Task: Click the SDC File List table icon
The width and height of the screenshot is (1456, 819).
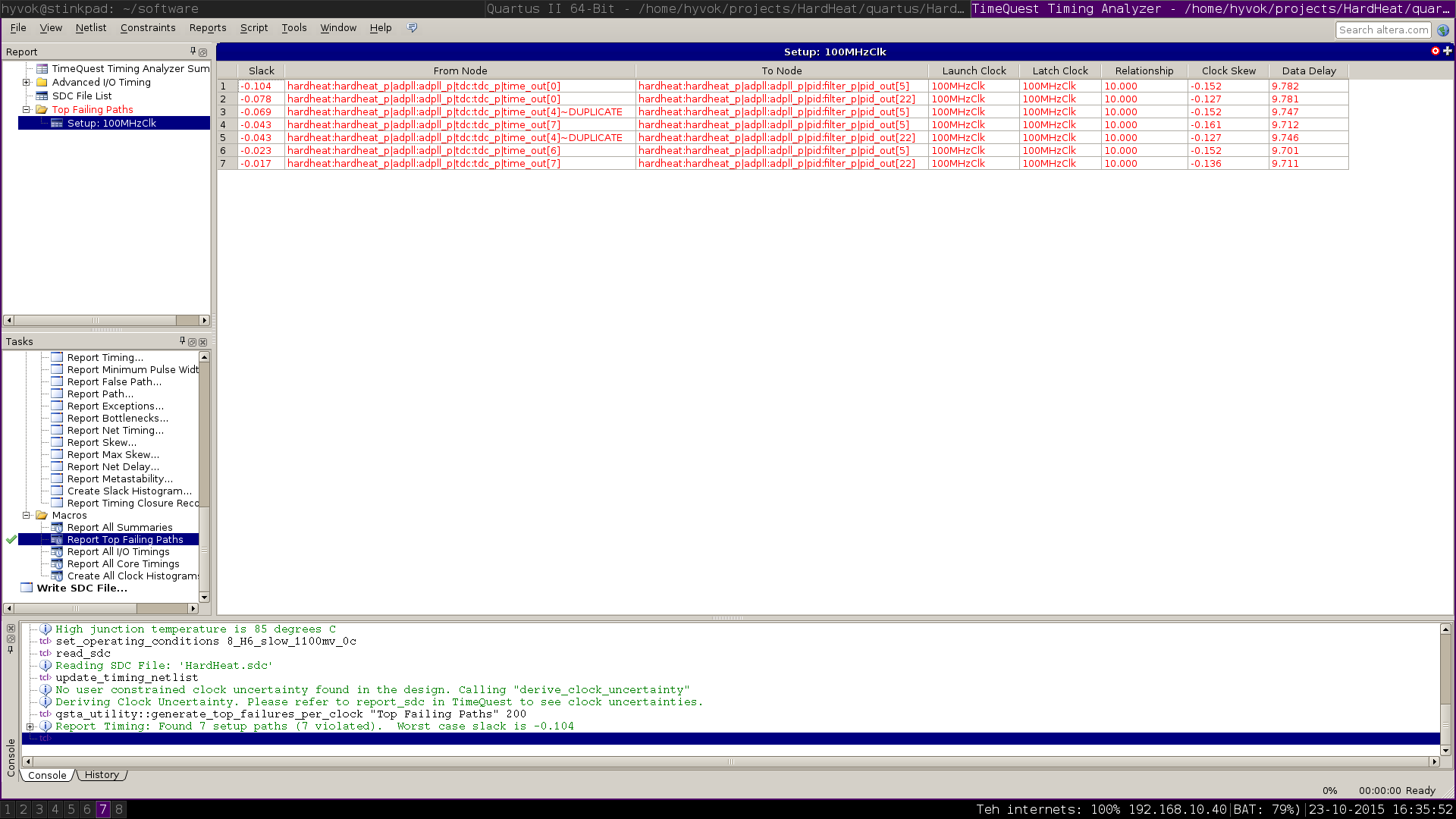Action: 42,96
